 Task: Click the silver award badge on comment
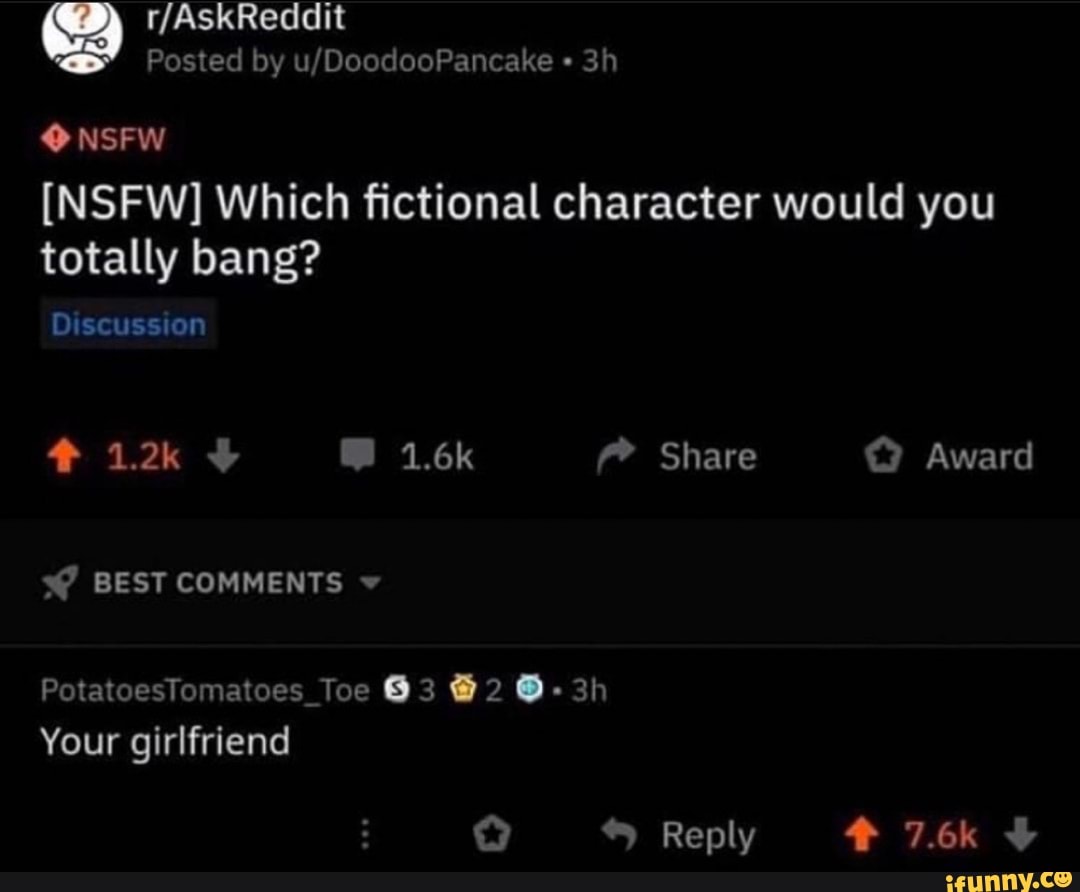pos(397,689)
